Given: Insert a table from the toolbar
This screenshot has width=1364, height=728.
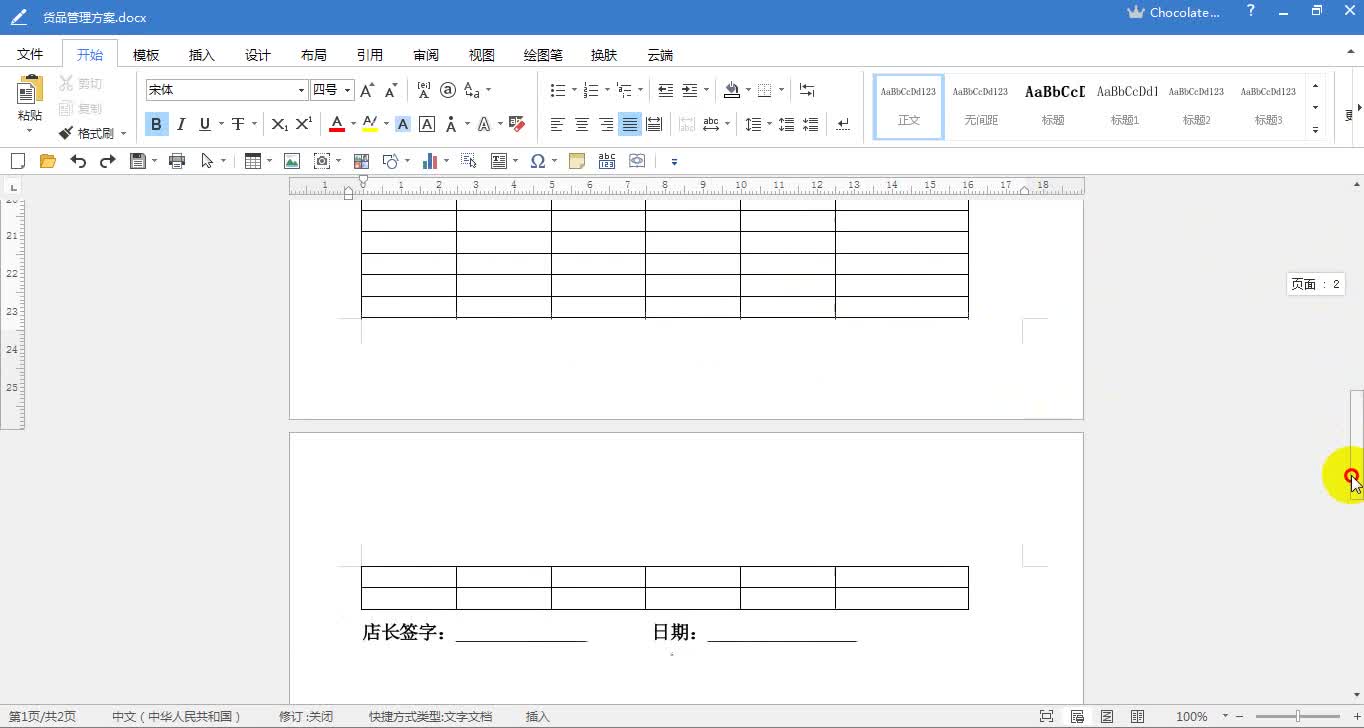Looking at the screenshot, I should tap(251, 160).
